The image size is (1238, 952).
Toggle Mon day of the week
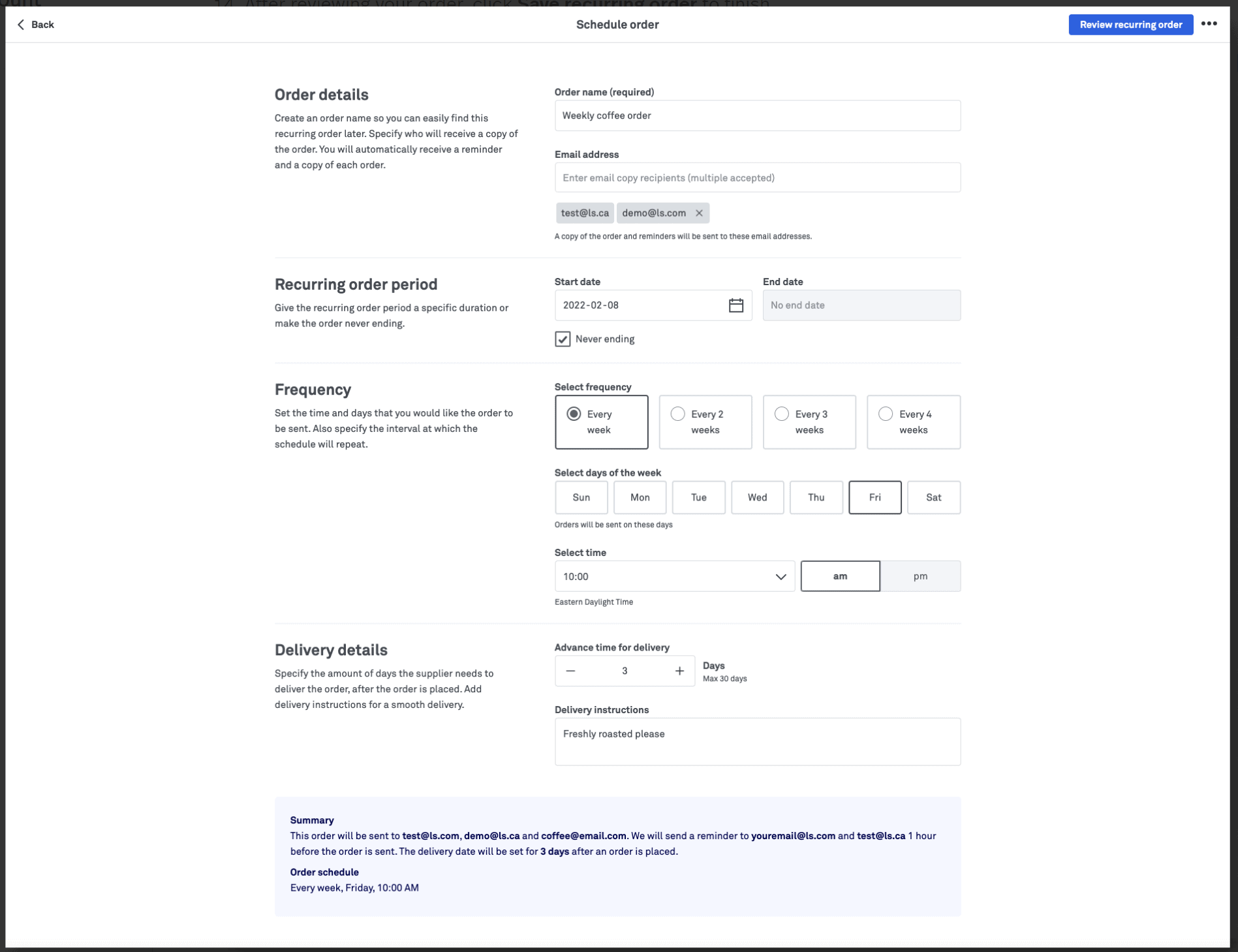640,498
